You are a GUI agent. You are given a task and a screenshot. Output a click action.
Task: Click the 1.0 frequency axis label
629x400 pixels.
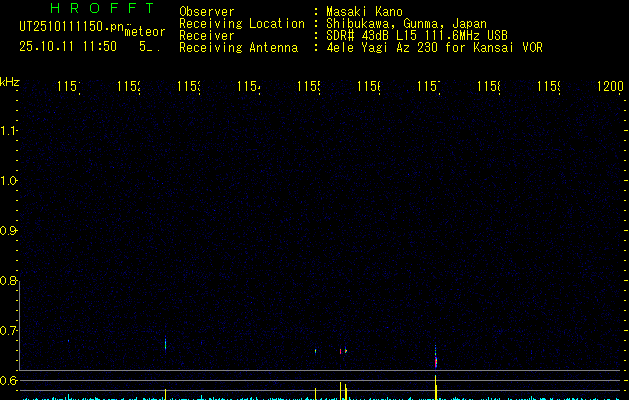tap(8, 181)
